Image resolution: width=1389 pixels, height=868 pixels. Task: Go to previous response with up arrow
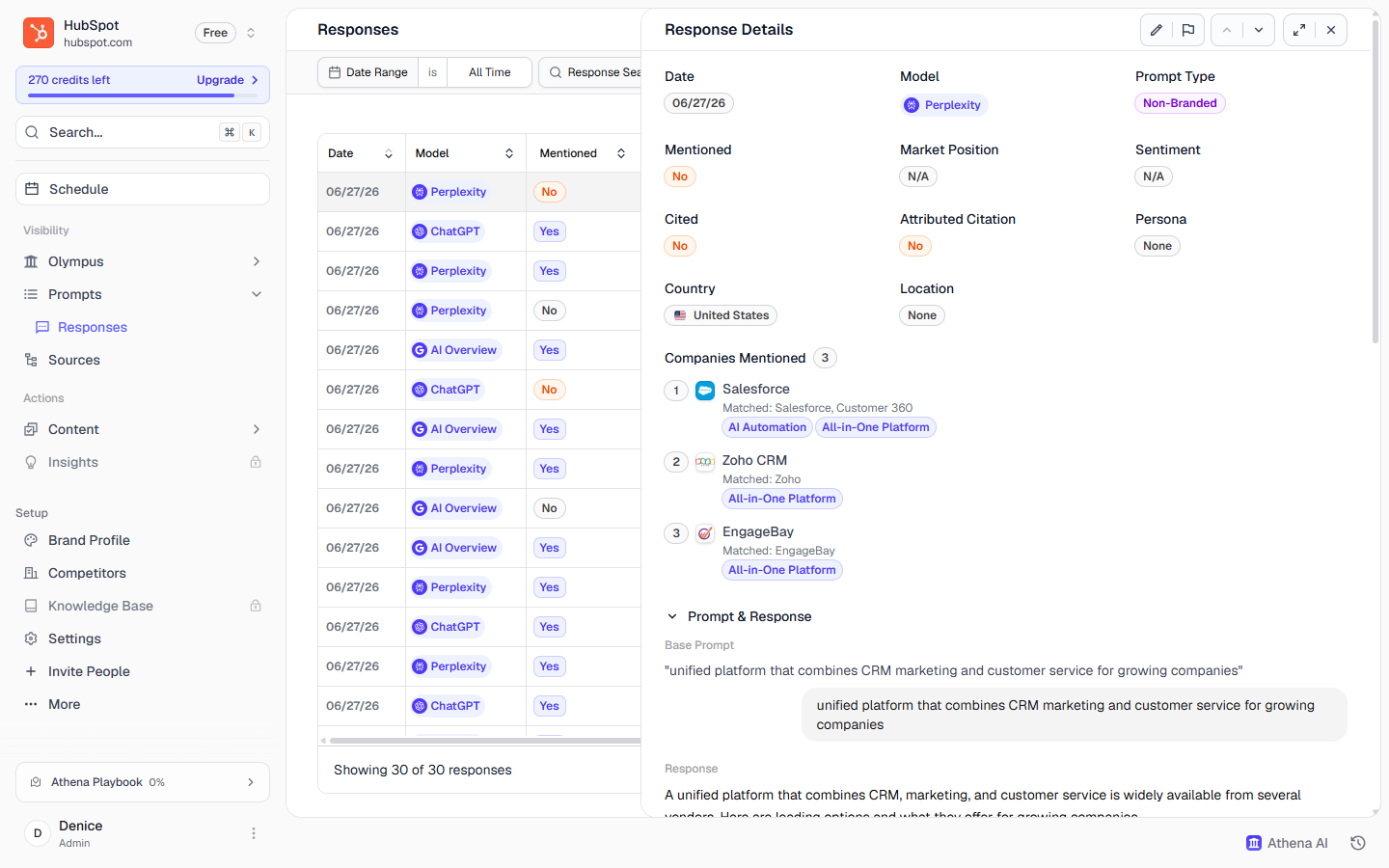pyautogui.click(x=1227, y=30)
